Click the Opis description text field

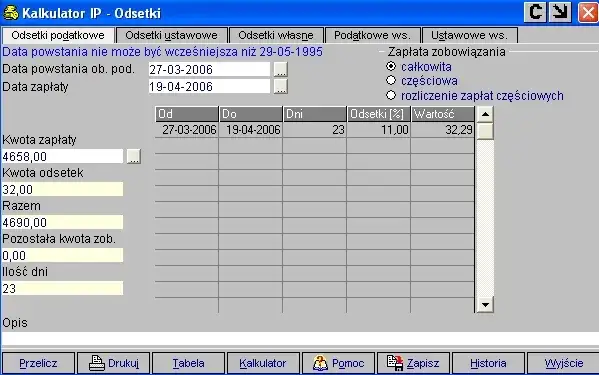[x=300, y=338]
